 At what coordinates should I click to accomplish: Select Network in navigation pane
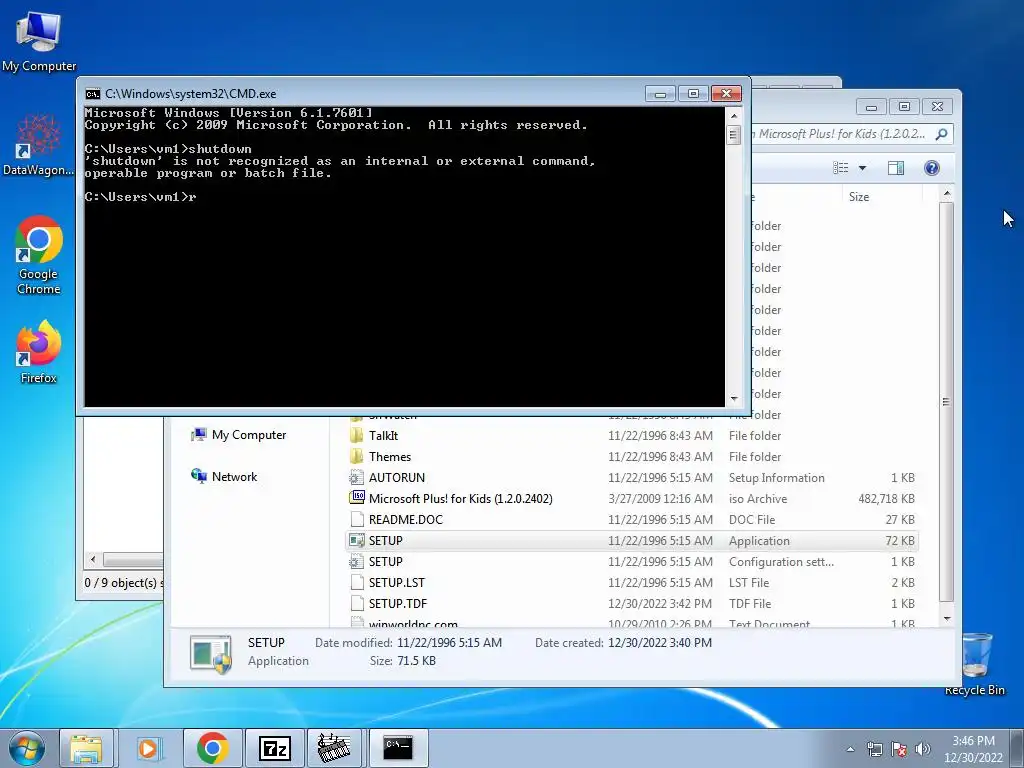point(224,477)
